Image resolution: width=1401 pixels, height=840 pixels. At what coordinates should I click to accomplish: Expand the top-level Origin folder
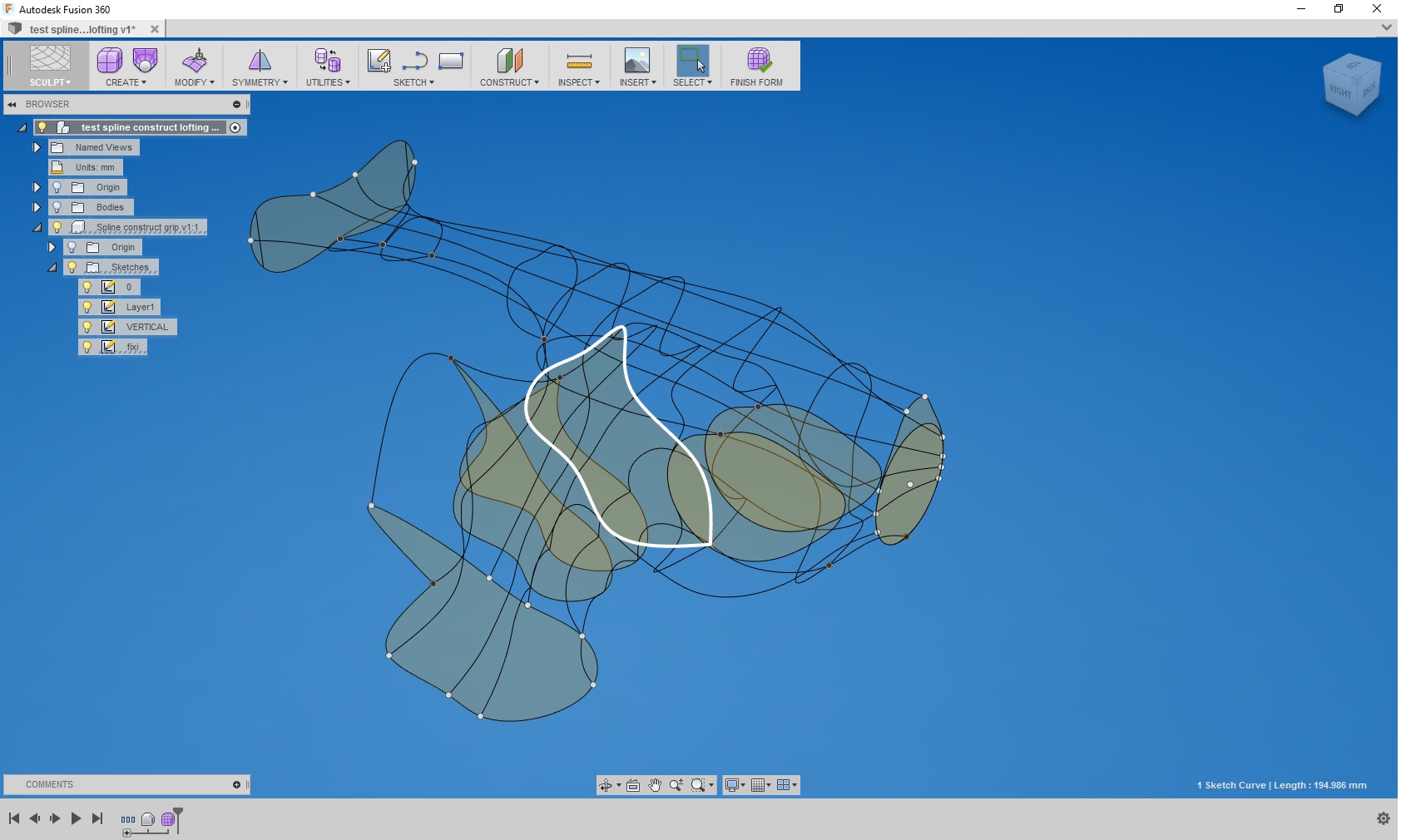click(37, 187)
